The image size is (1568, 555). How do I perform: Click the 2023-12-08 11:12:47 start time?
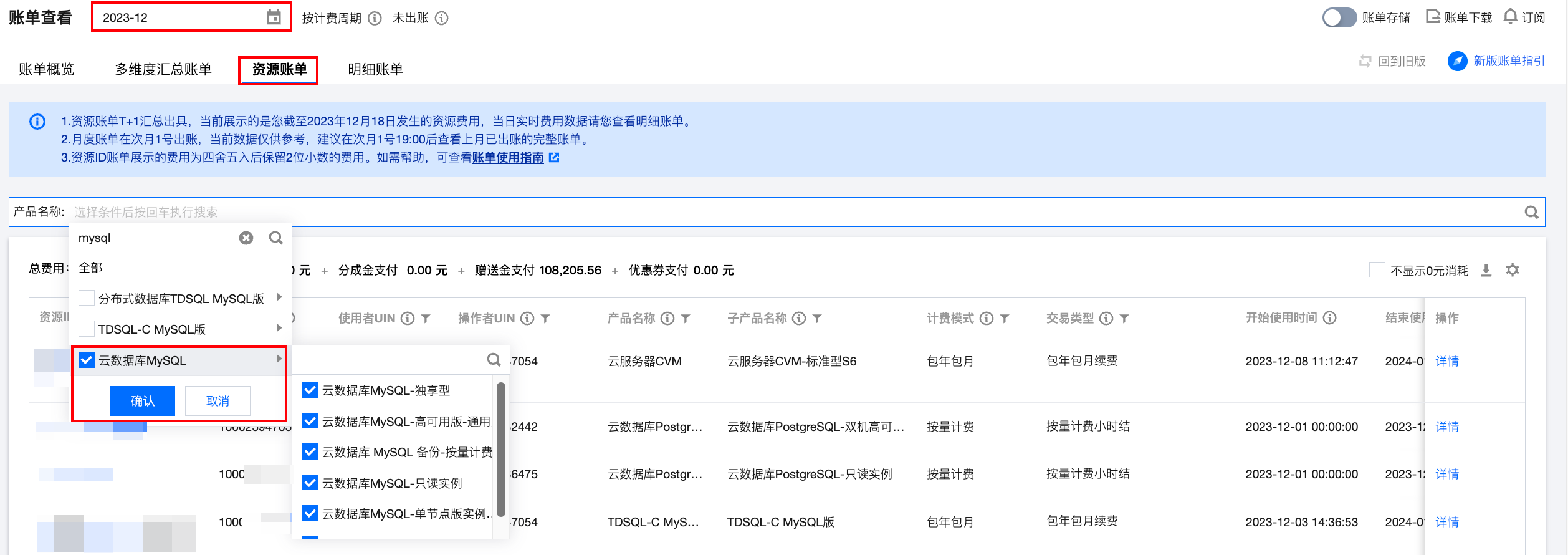tap(1301, 361)
